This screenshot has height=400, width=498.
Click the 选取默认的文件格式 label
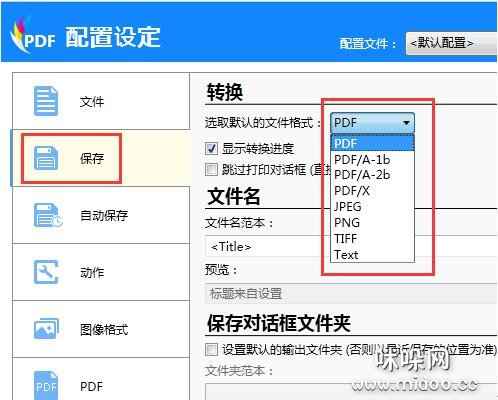263,123
